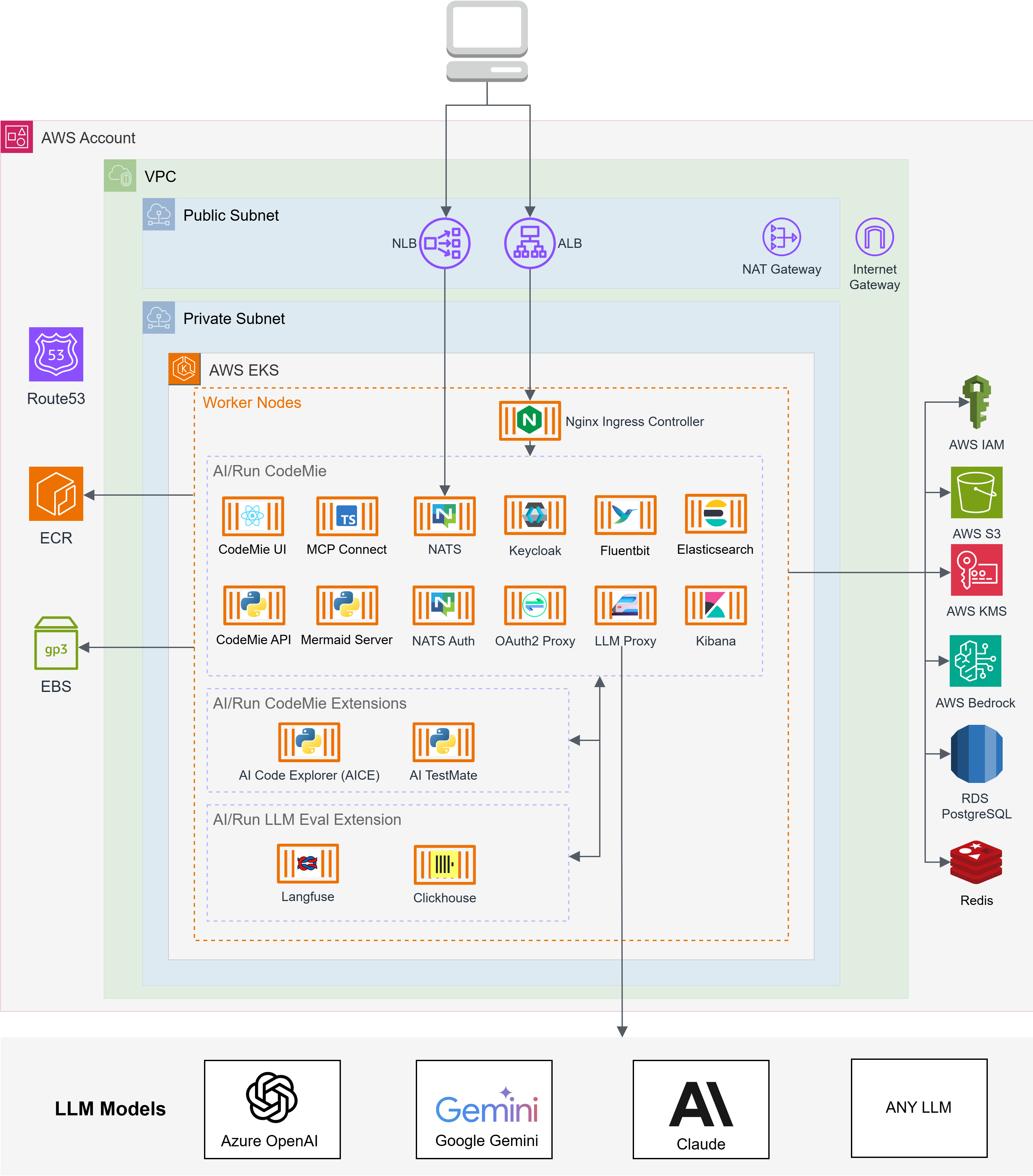
Task: Select the CodeMie UI container icon
Action: (x=253, y=516)
